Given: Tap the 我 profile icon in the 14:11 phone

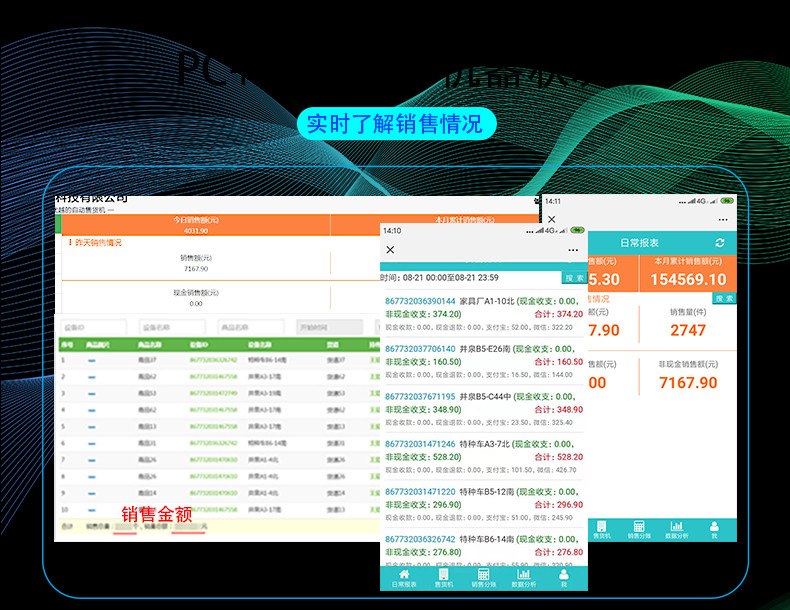Looking at the screenshot, I should coord(714,529).
